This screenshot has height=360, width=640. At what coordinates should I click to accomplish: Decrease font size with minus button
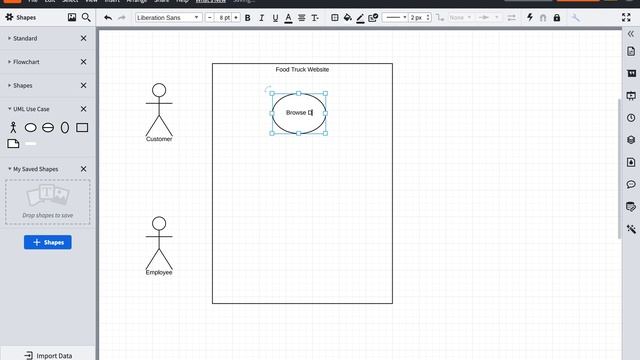tap(210, 18)
